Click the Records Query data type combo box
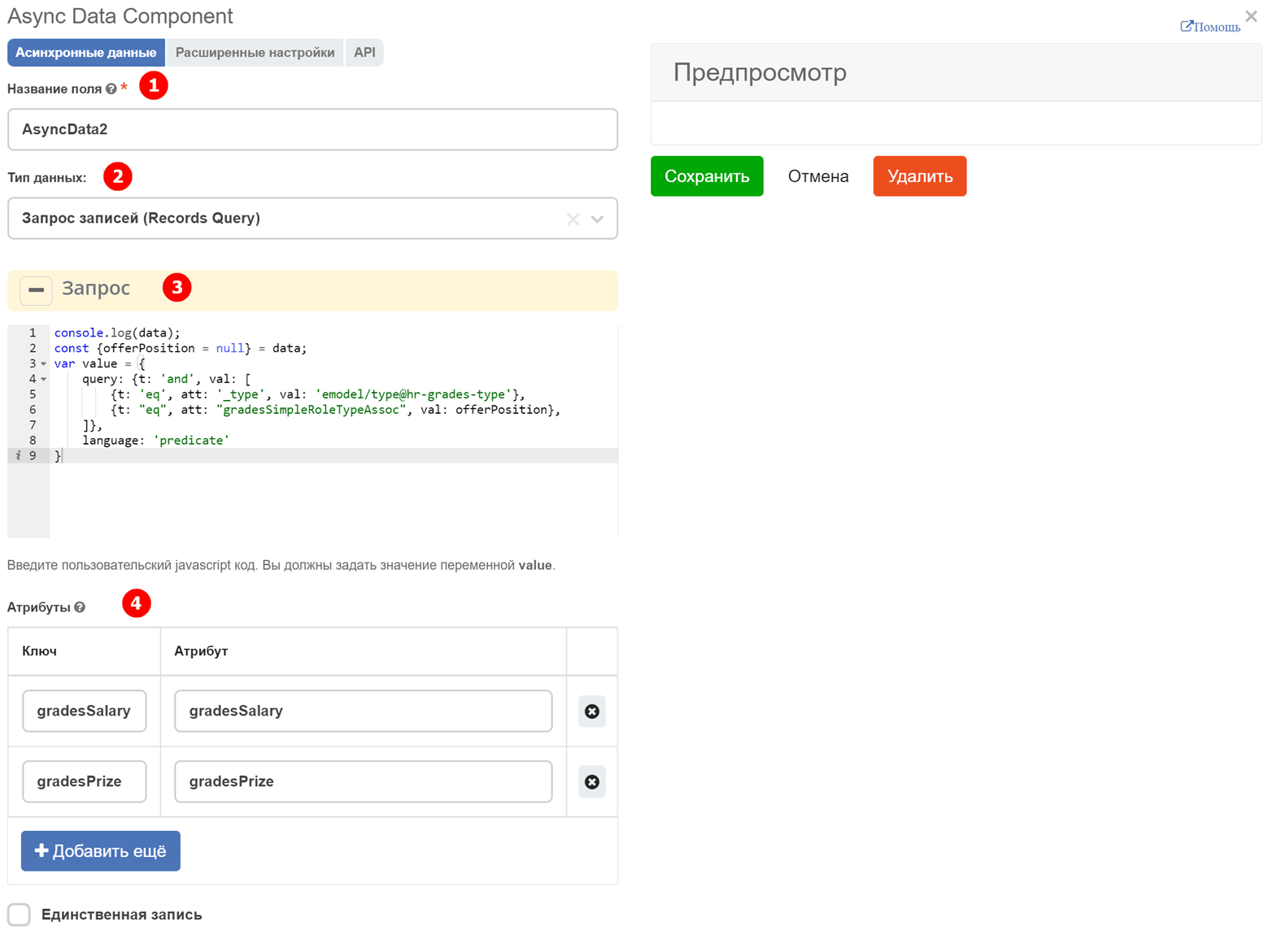1268x952 pixels. 313,219
